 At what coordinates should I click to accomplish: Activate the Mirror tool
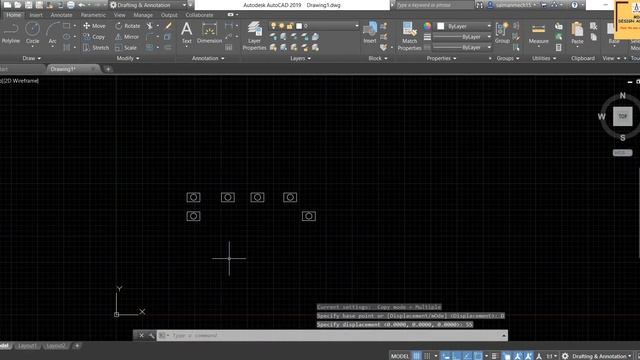pos(127,37)
